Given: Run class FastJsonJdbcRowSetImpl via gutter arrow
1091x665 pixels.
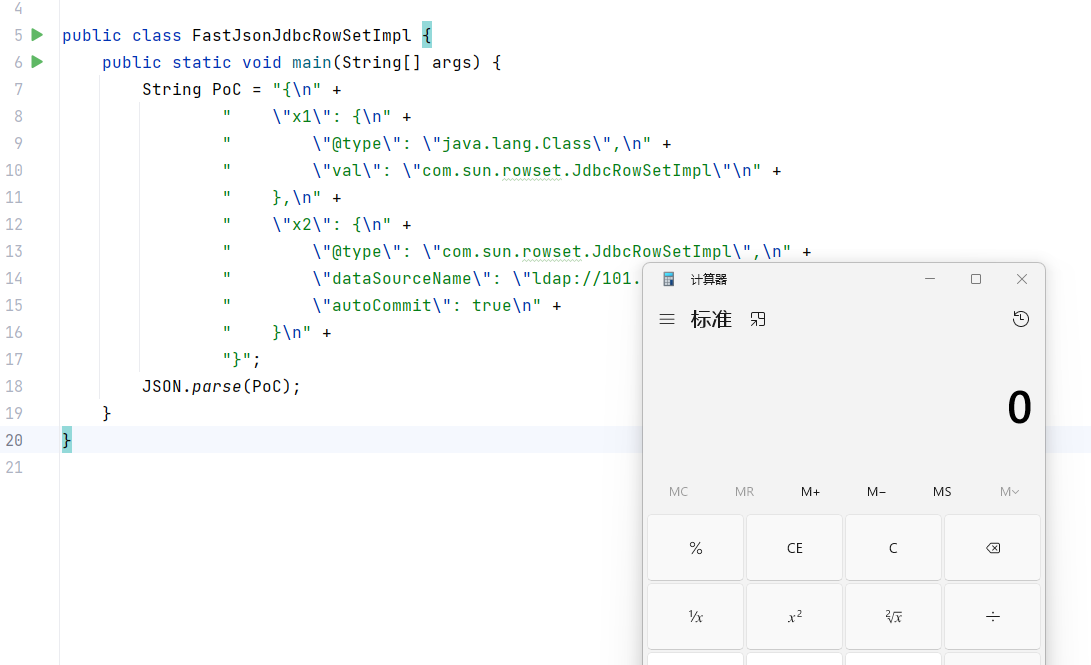Looking at the screenshot, I should (38, 35).
